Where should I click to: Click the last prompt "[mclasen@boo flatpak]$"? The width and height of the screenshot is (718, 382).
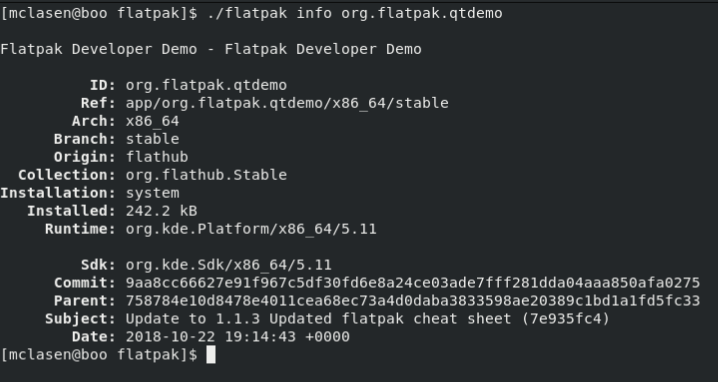[99, 355]
